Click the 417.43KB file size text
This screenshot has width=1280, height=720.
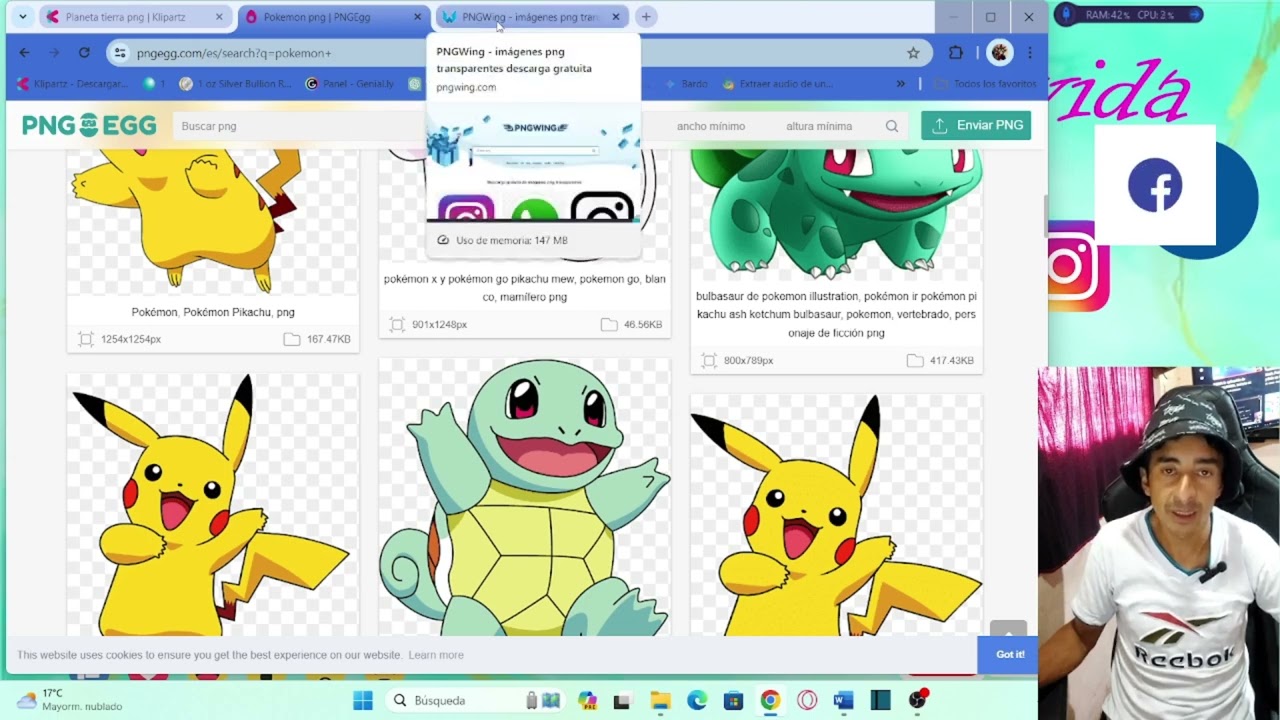952,360
